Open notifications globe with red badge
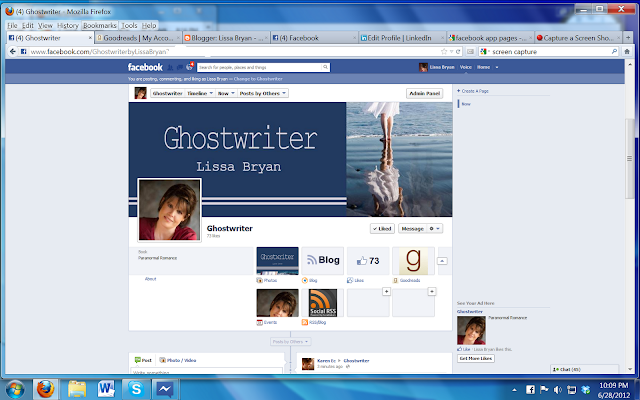 click(189, 67)
